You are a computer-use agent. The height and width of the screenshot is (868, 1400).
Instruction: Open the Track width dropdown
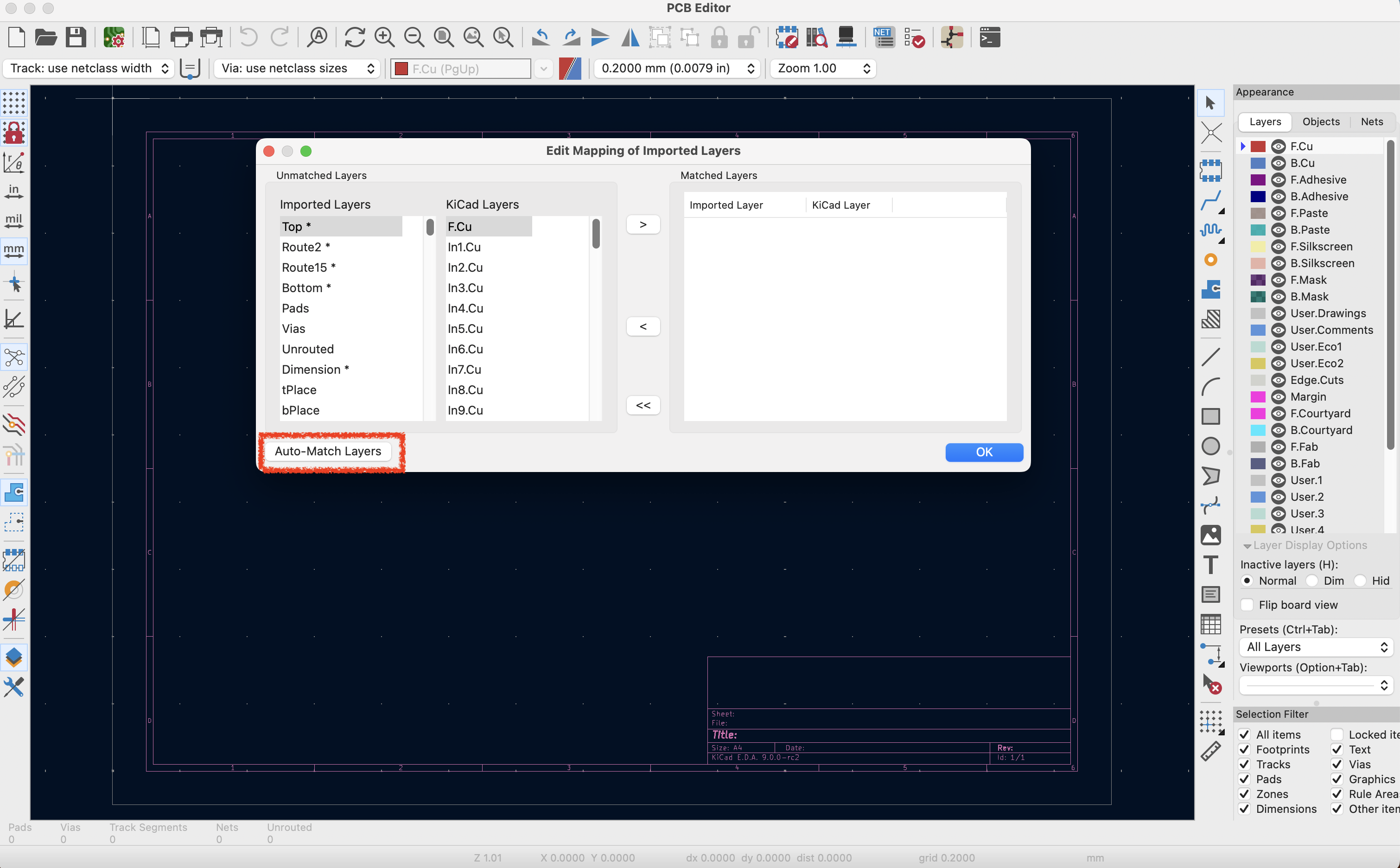89,68
